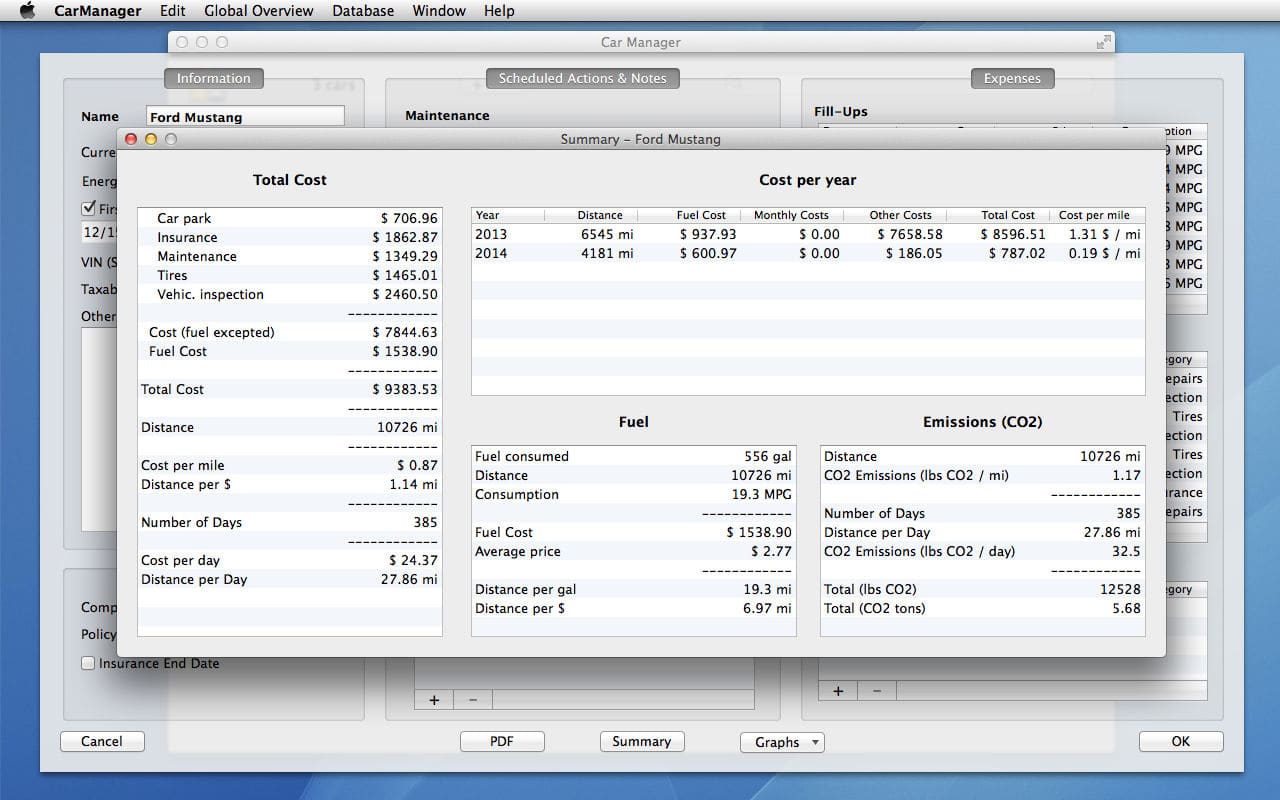Viewport: 1280px width, 800px height.
Task: Click the Cancel button
Action: click(x=102, y=741)
